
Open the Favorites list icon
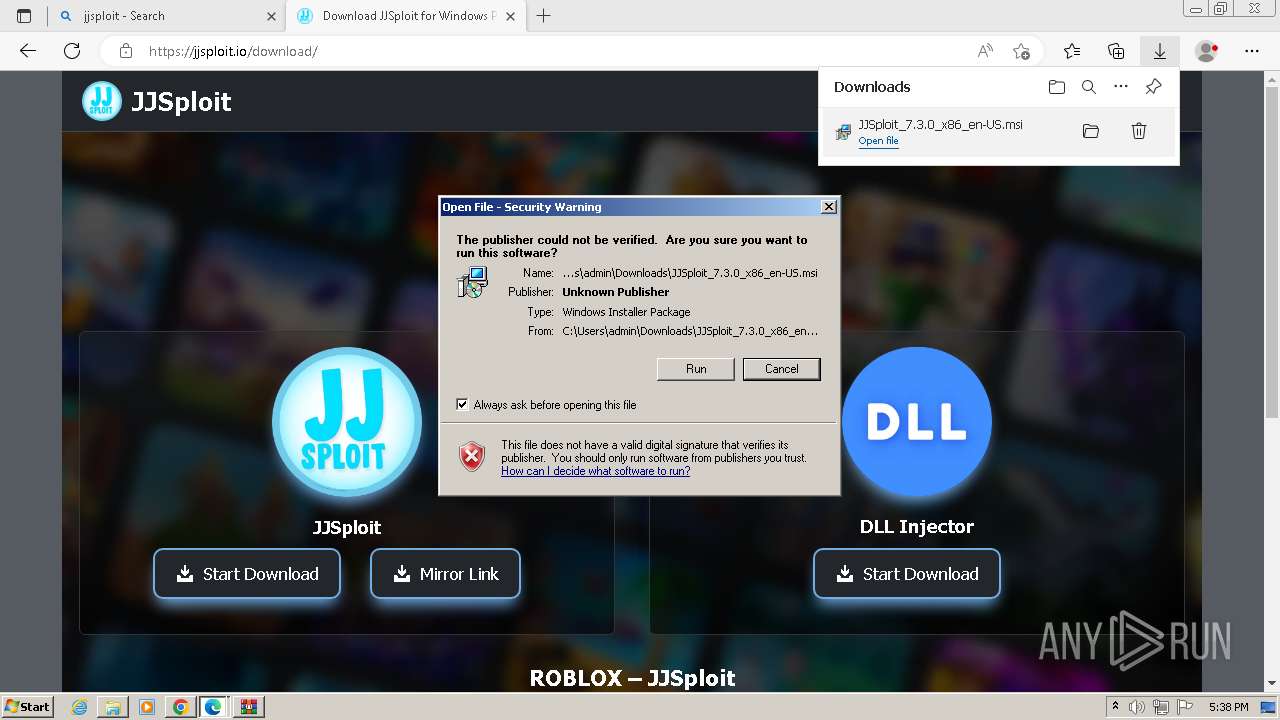[x=1072, y=51]
